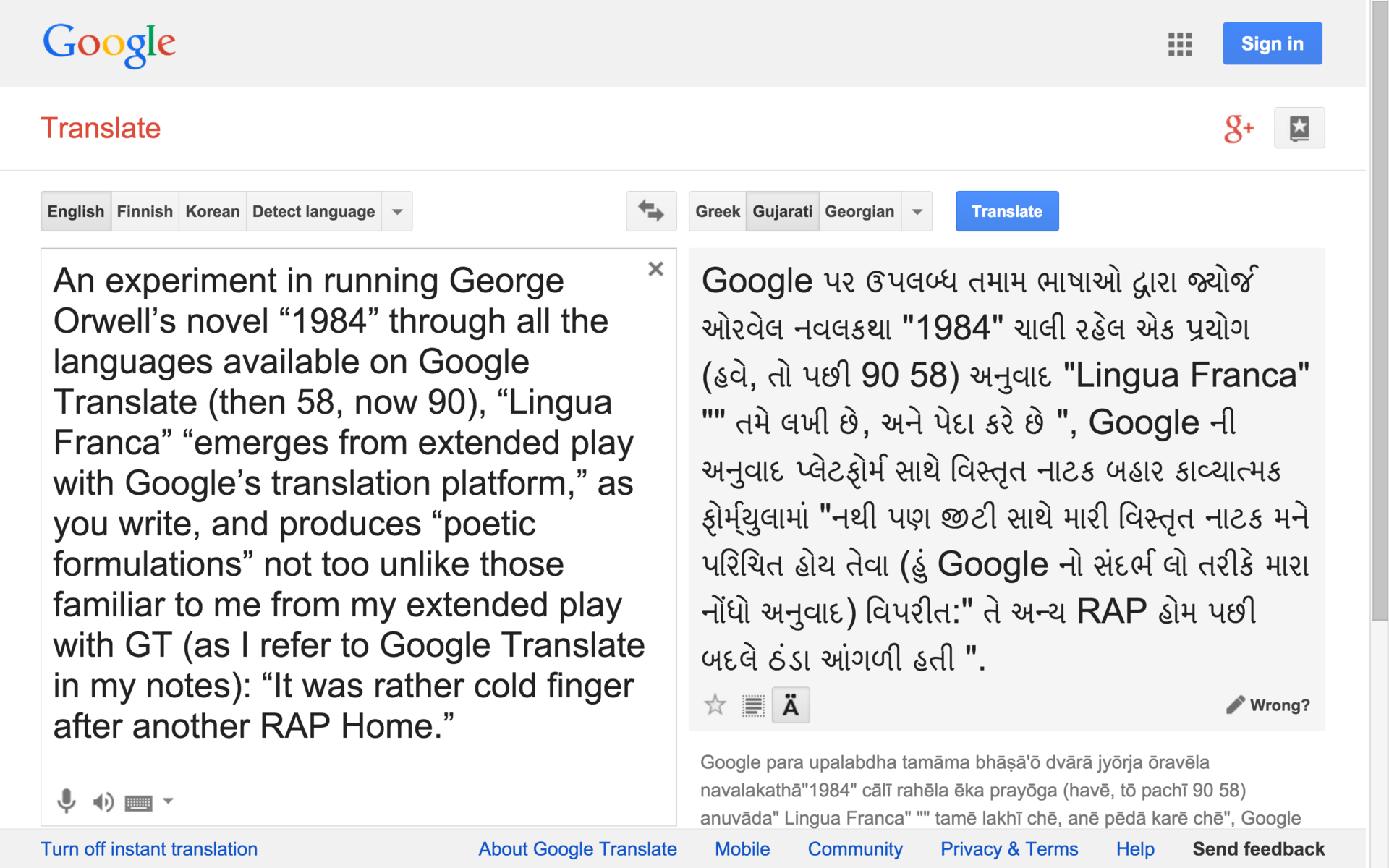Listen to source text speaker icon
The image size is (1389, 868).
click(x=103, y=801)
